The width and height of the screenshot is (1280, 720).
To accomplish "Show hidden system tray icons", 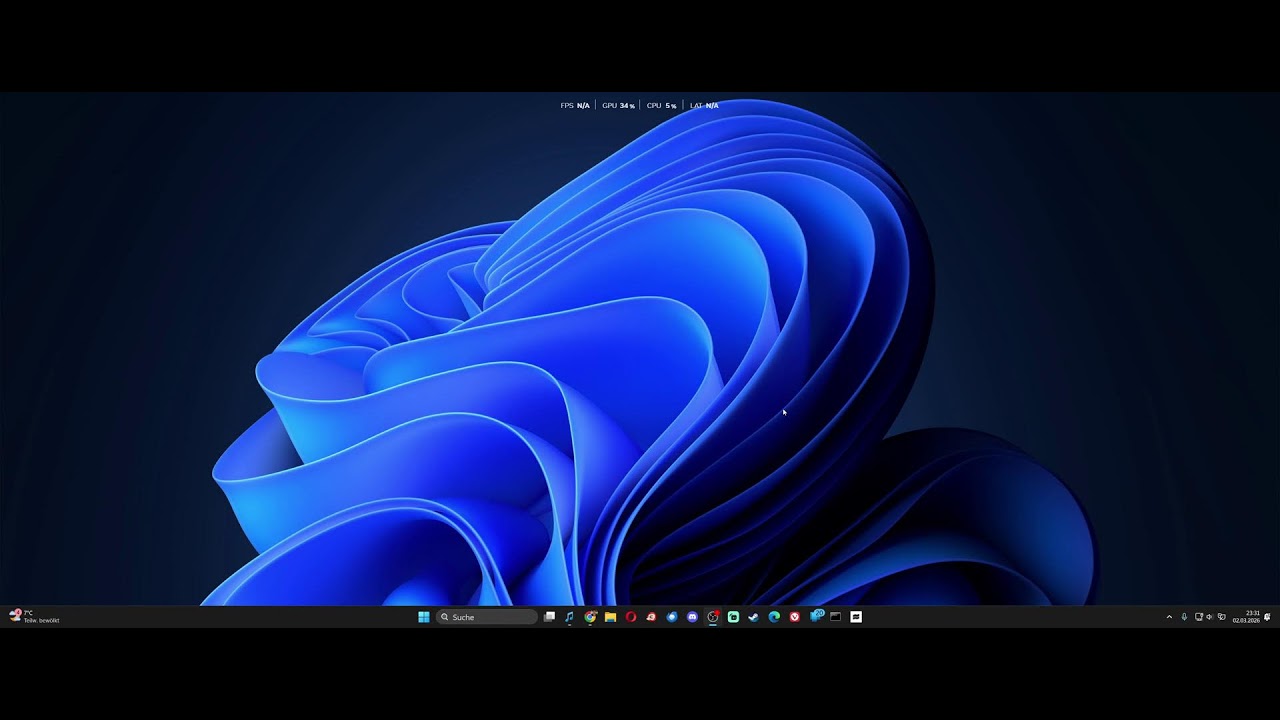I will point(1169,617).
